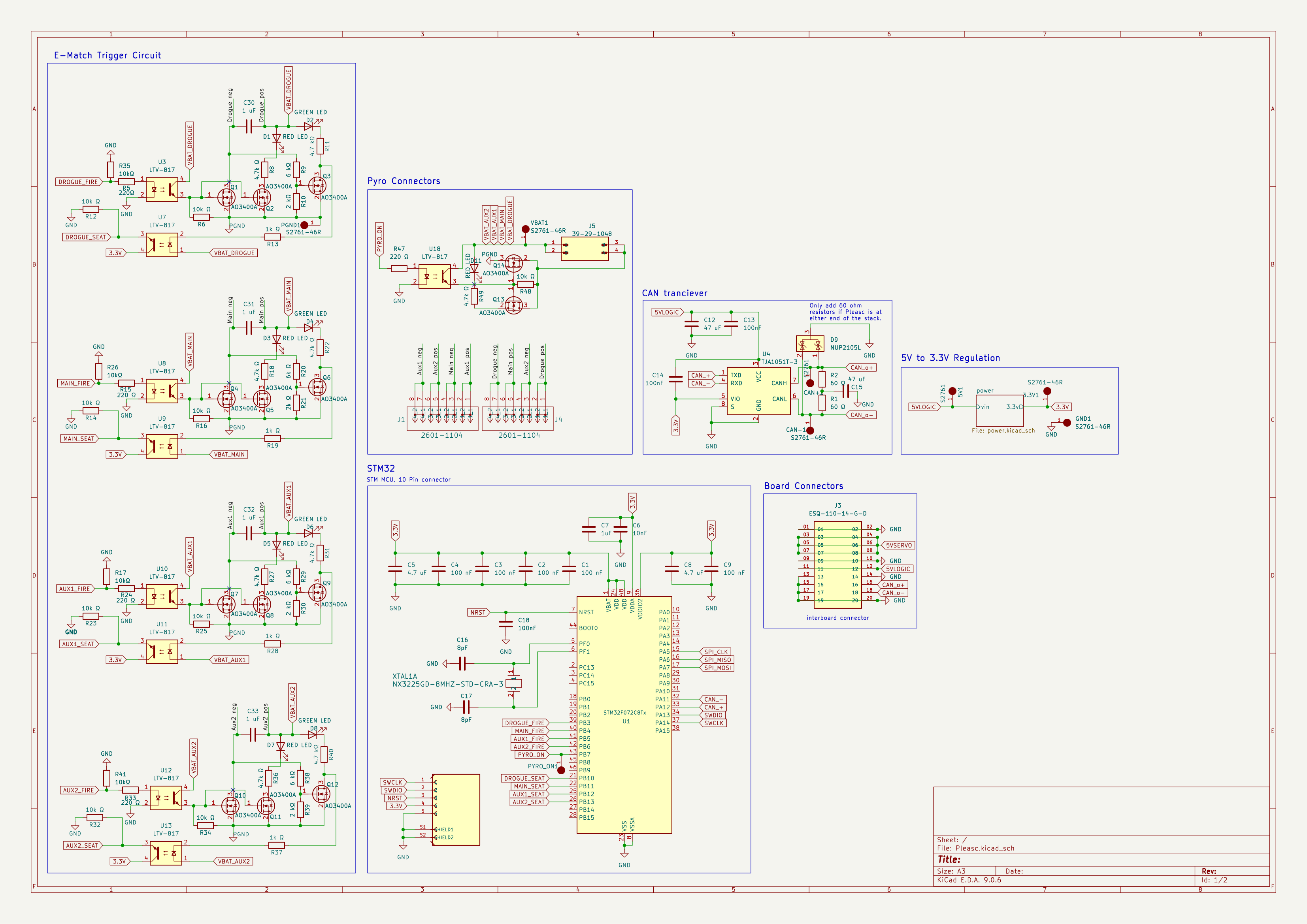Click the TJA1051T-3 U4 transceiver symbol
The width and height of the screenshot is (1307, 924).
[x=758, y=391]
